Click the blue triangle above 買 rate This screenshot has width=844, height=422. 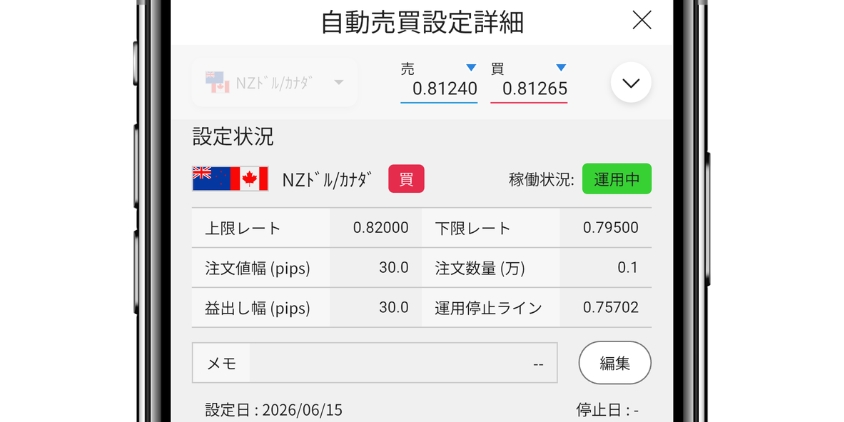point(561,67)
